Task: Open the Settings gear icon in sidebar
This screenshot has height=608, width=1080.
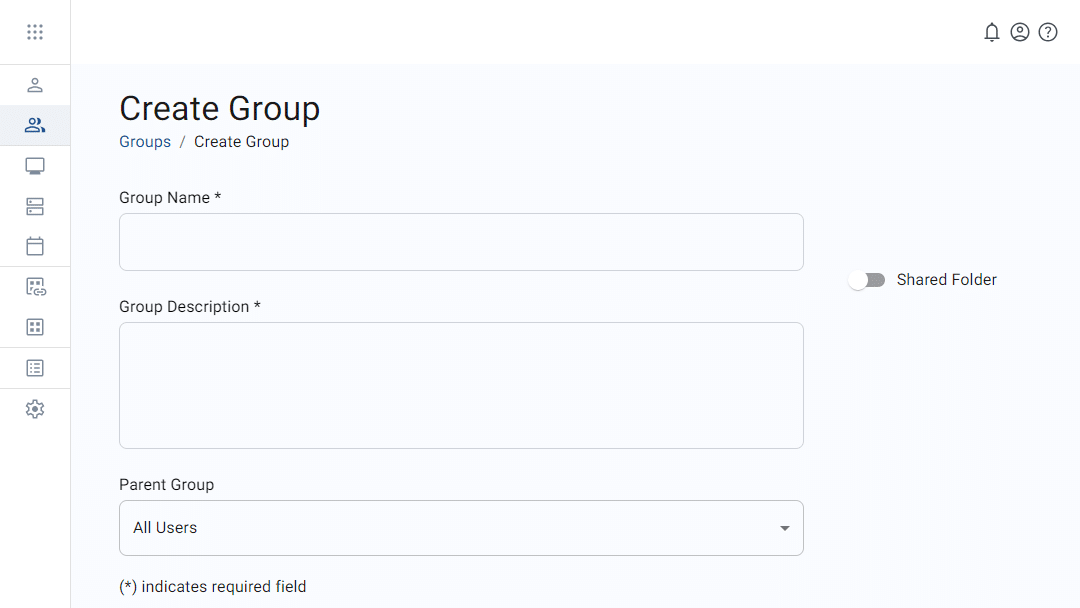Action: pos(35,408)
